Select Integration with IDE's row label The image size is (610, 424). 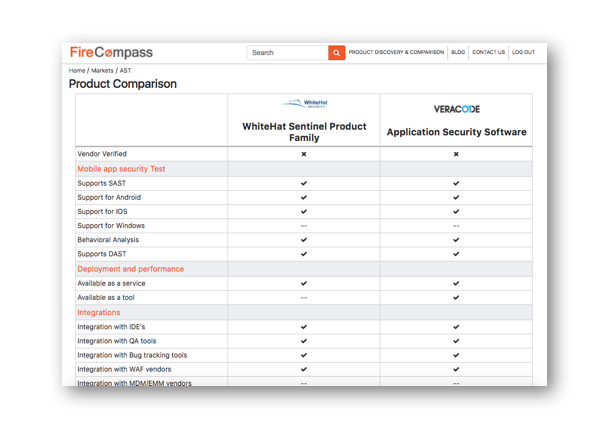pyautogui.click(x=111, y=327)
